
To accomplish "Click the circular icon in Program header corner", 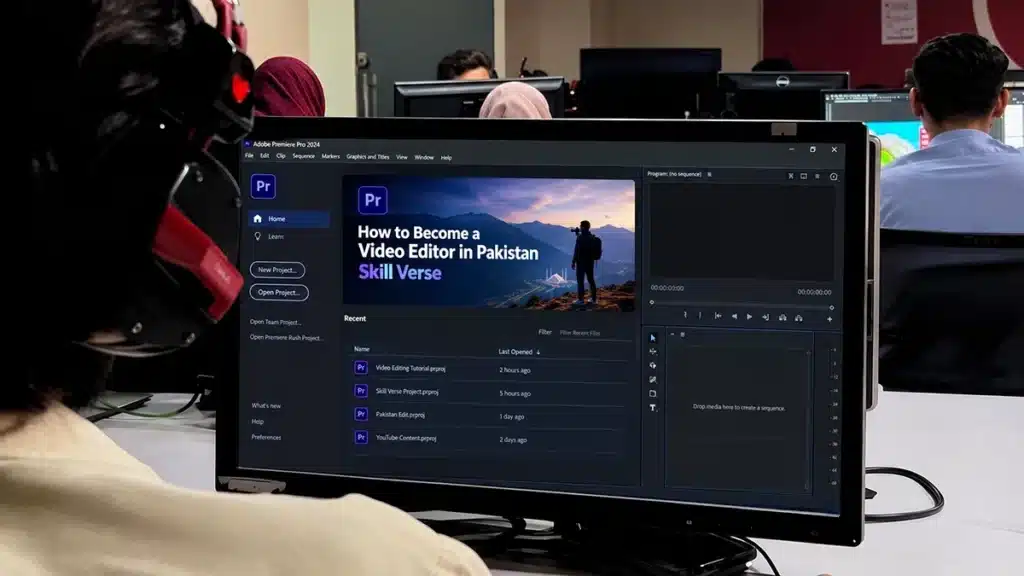I will 833,176.
